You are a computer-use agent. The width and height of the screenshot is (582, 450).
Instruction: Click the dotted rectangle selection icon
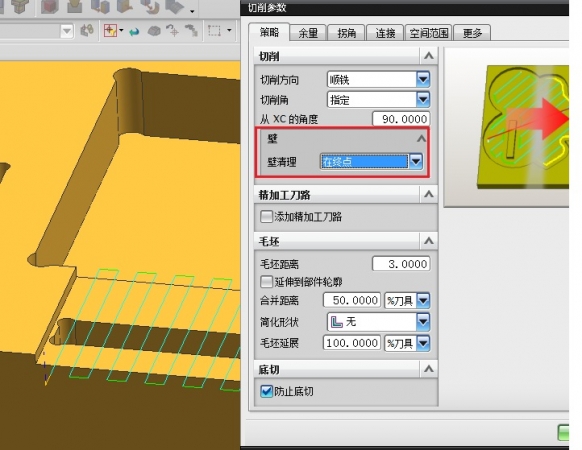pyautogui.click(x=214, y=30)
